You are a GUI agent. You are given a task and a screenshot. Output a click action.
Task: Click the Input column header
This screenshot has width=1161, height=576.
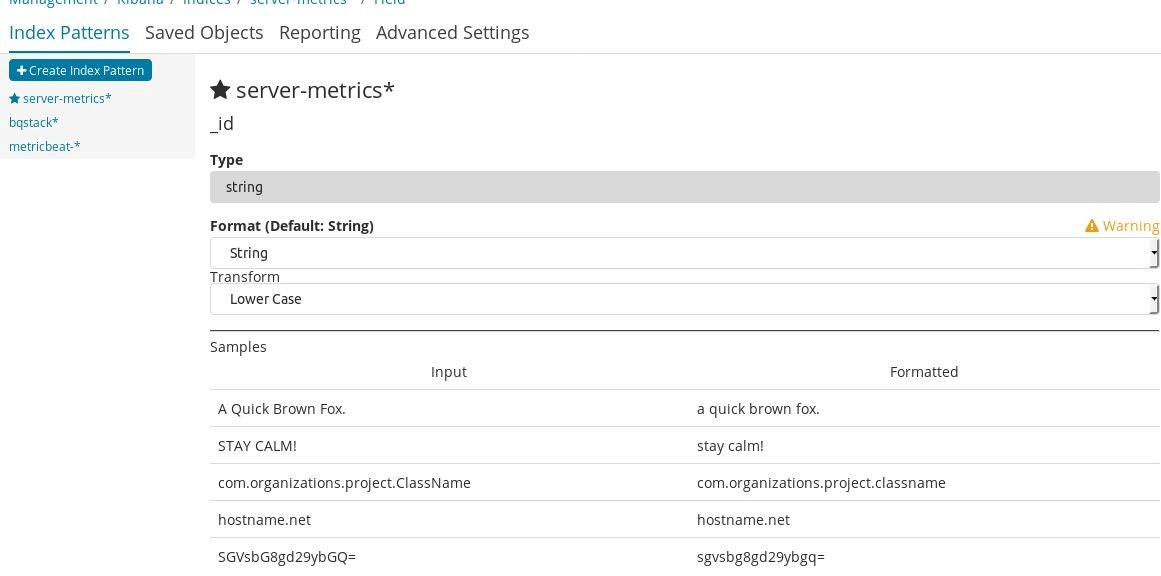449,372
